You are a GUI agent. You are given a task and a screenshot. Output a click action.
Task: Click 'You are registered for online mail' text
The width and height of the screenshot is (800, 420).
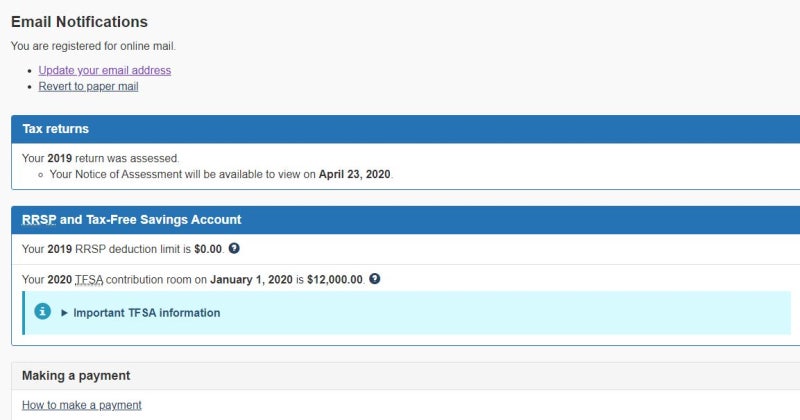click(93, 46)
